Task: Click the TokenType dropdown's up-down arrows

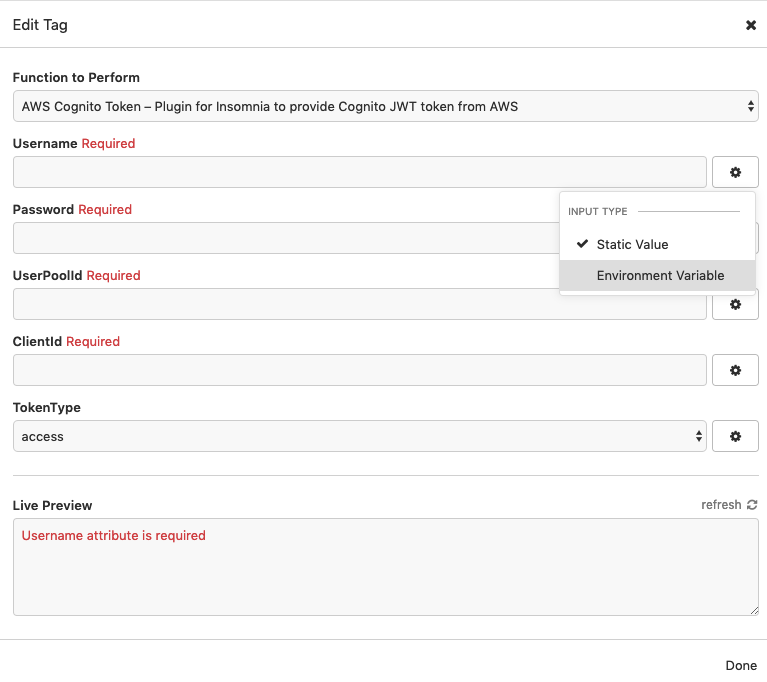Action: pyautogui.click(x=699, y=436)
